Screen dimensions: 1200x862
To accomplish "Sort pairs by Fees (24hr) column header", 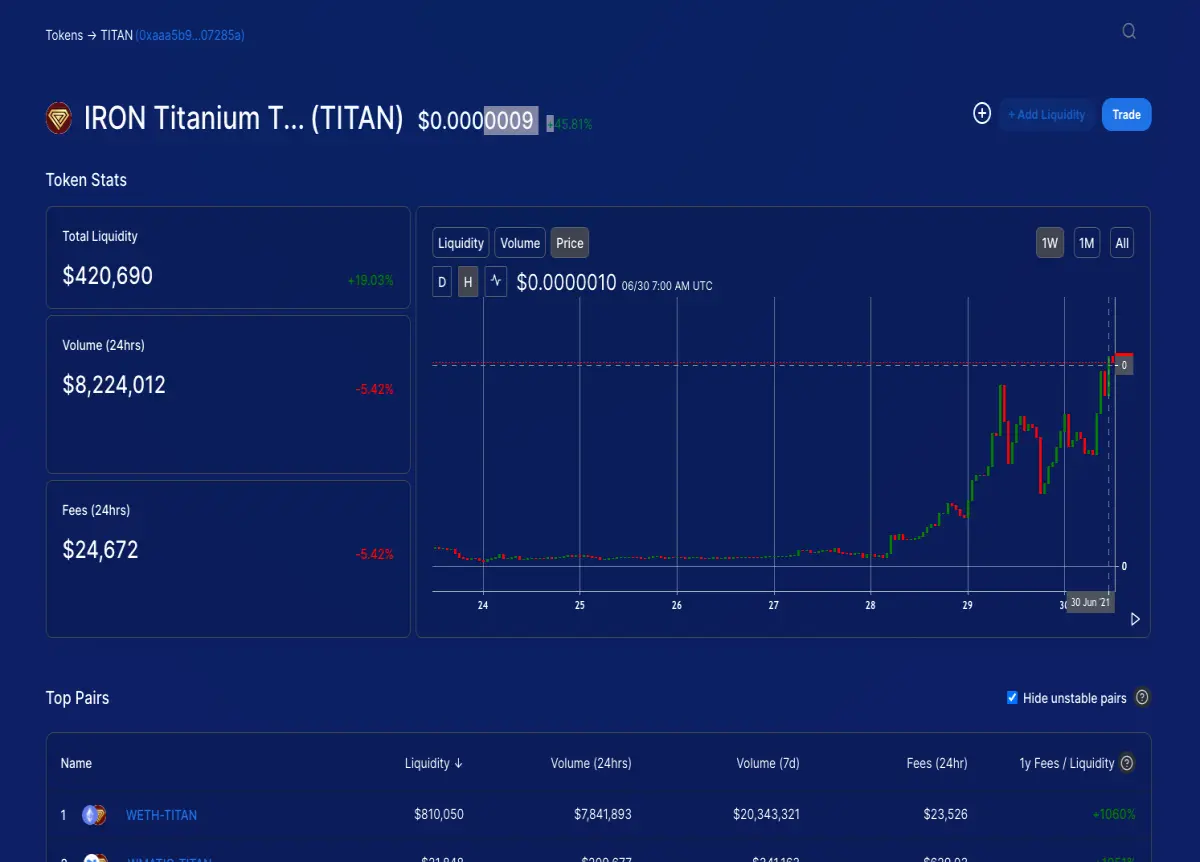I will point(937,763).
